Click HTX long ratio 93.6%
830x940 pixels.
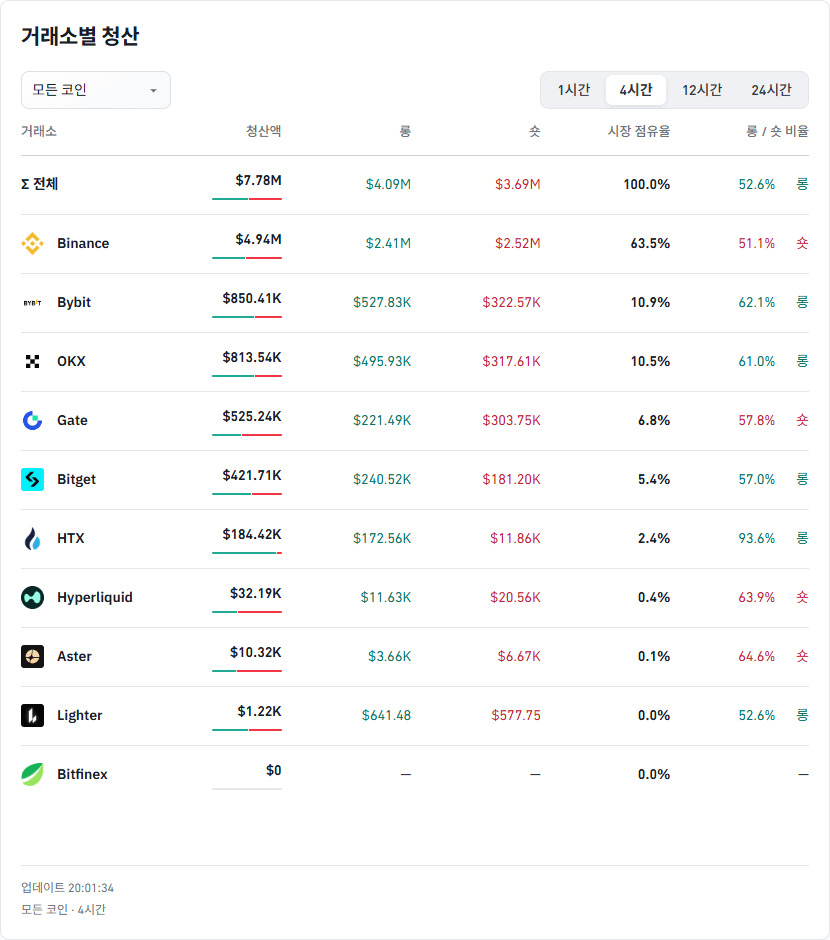(x=756, y=538)
